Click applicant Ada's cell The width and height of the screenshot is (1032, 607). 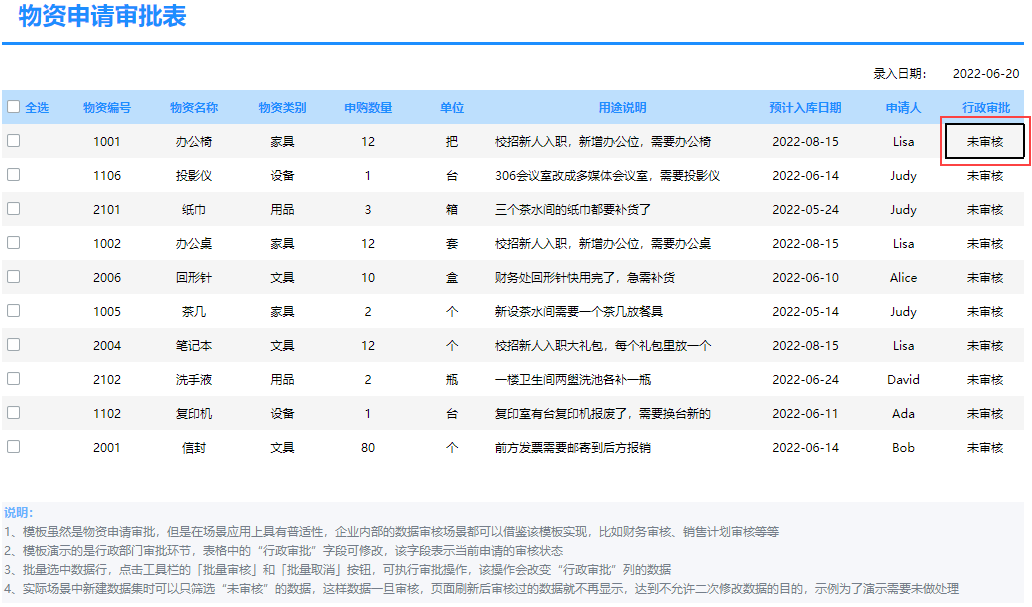(903, 413)
